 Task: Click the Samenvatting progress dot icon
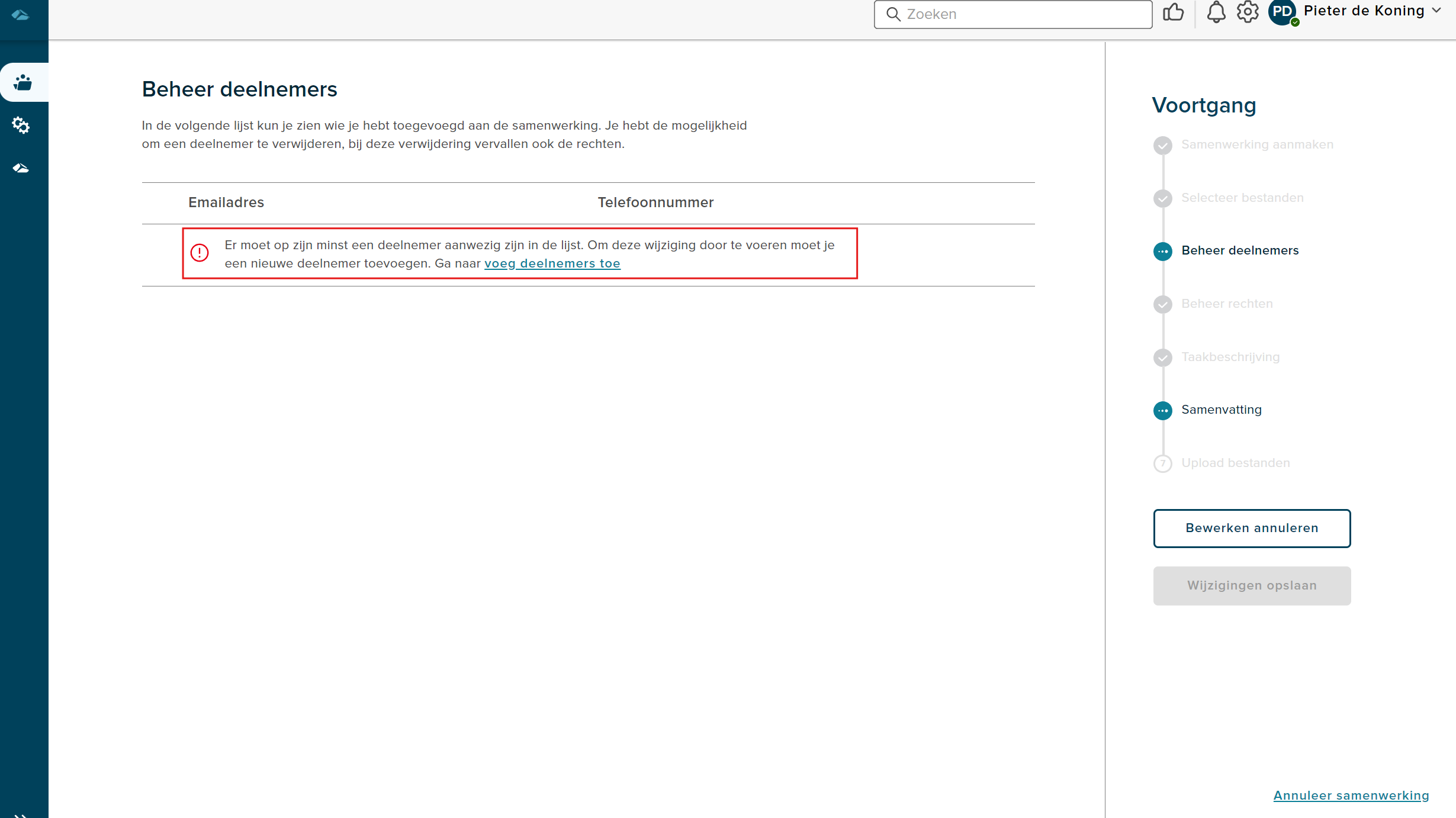click(1162, 411)
